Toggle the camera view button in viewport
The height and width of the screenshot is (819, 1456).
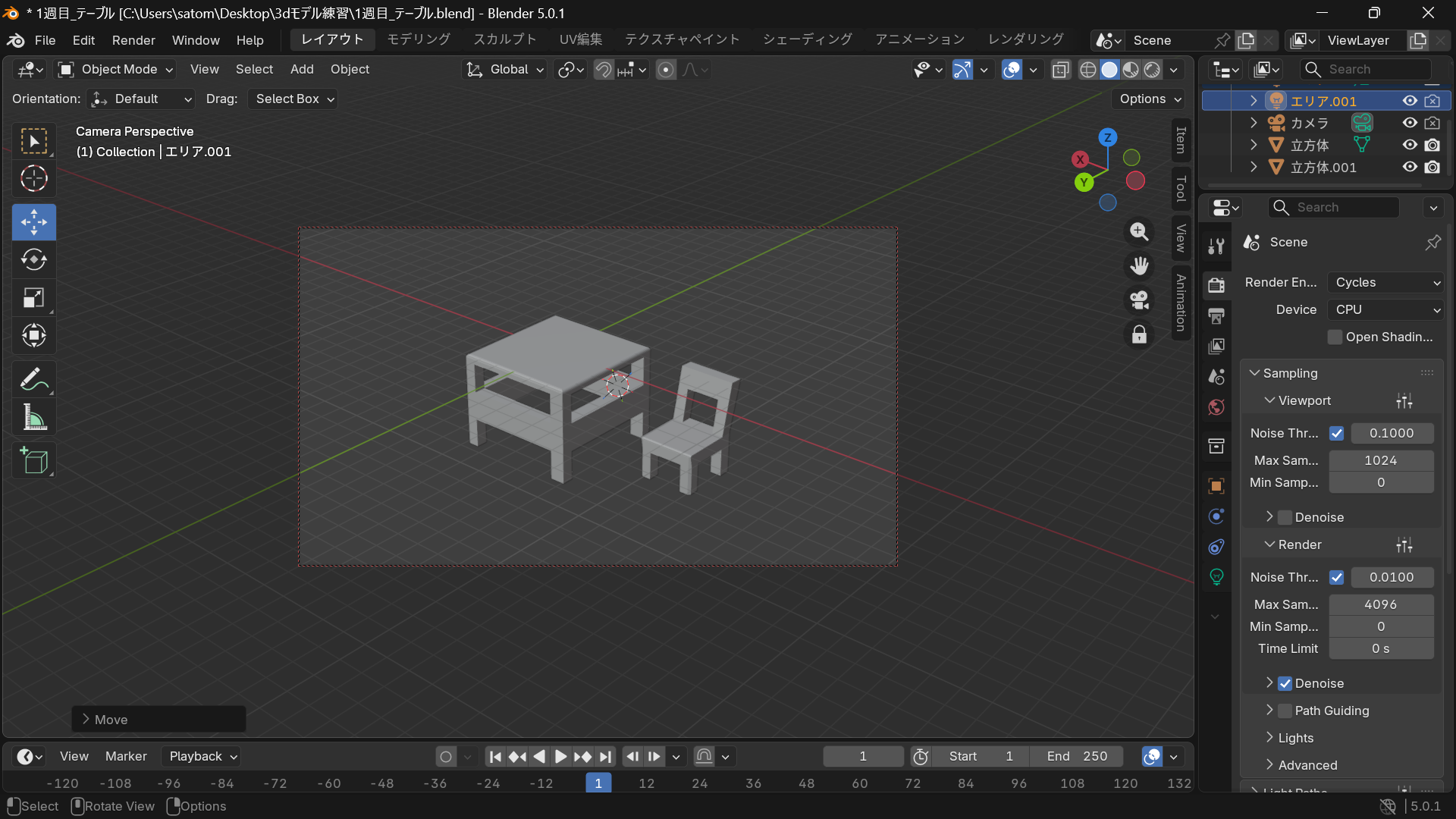coord(1139,300)
